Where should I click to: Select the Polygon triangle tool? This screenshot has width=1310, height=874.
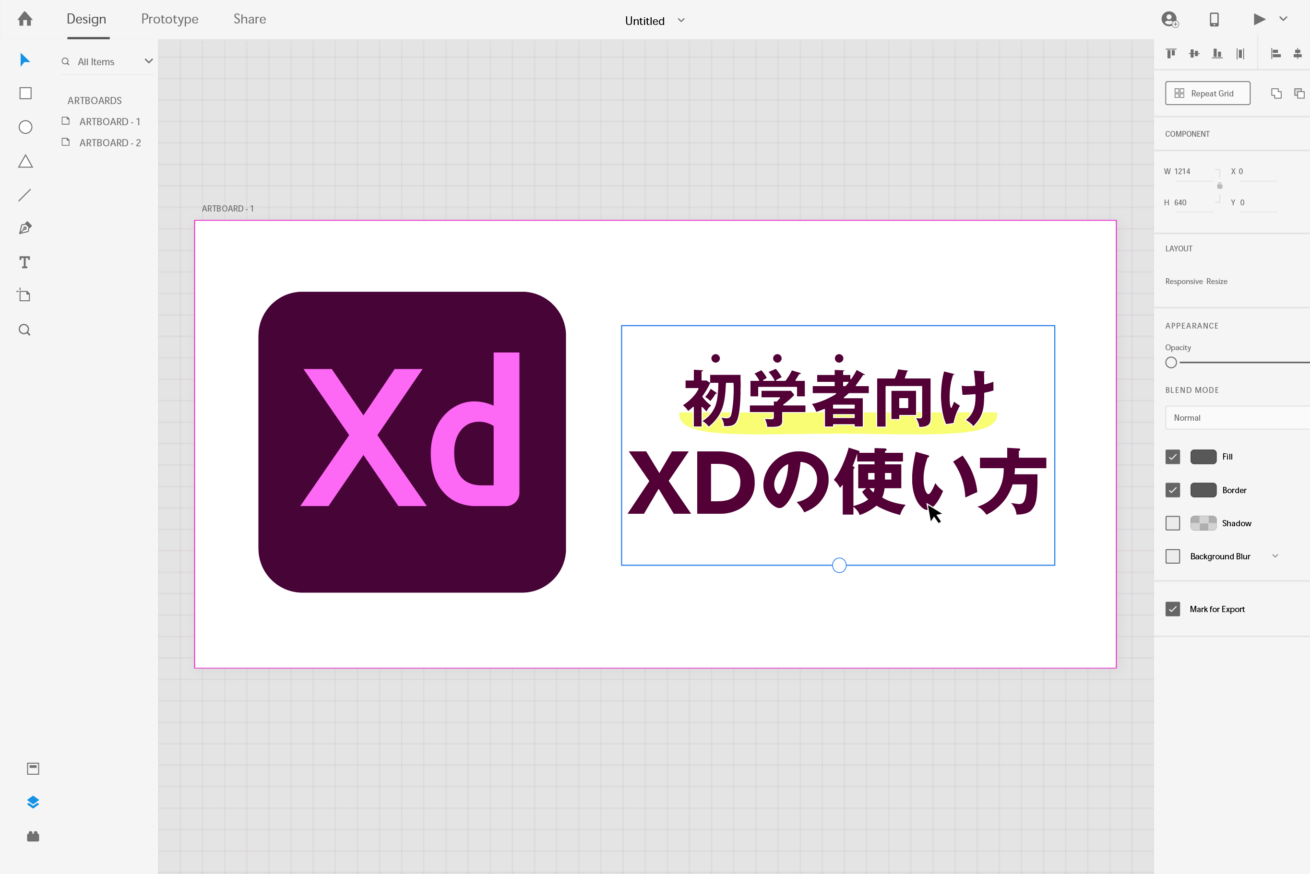pyautogui.click(x=25, y=161)
